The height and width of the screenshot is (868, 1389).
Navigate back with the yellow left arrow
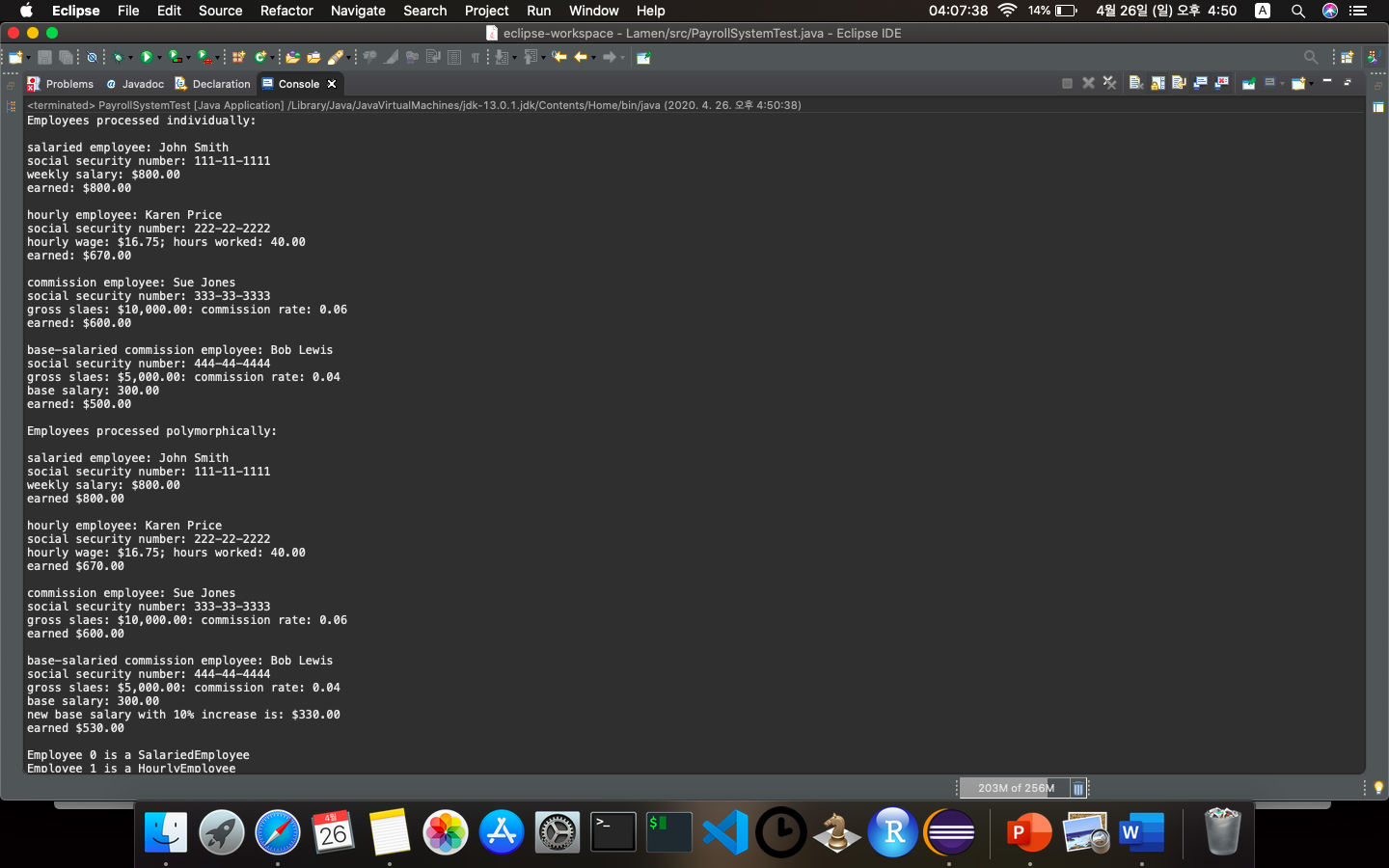[581, 57]
